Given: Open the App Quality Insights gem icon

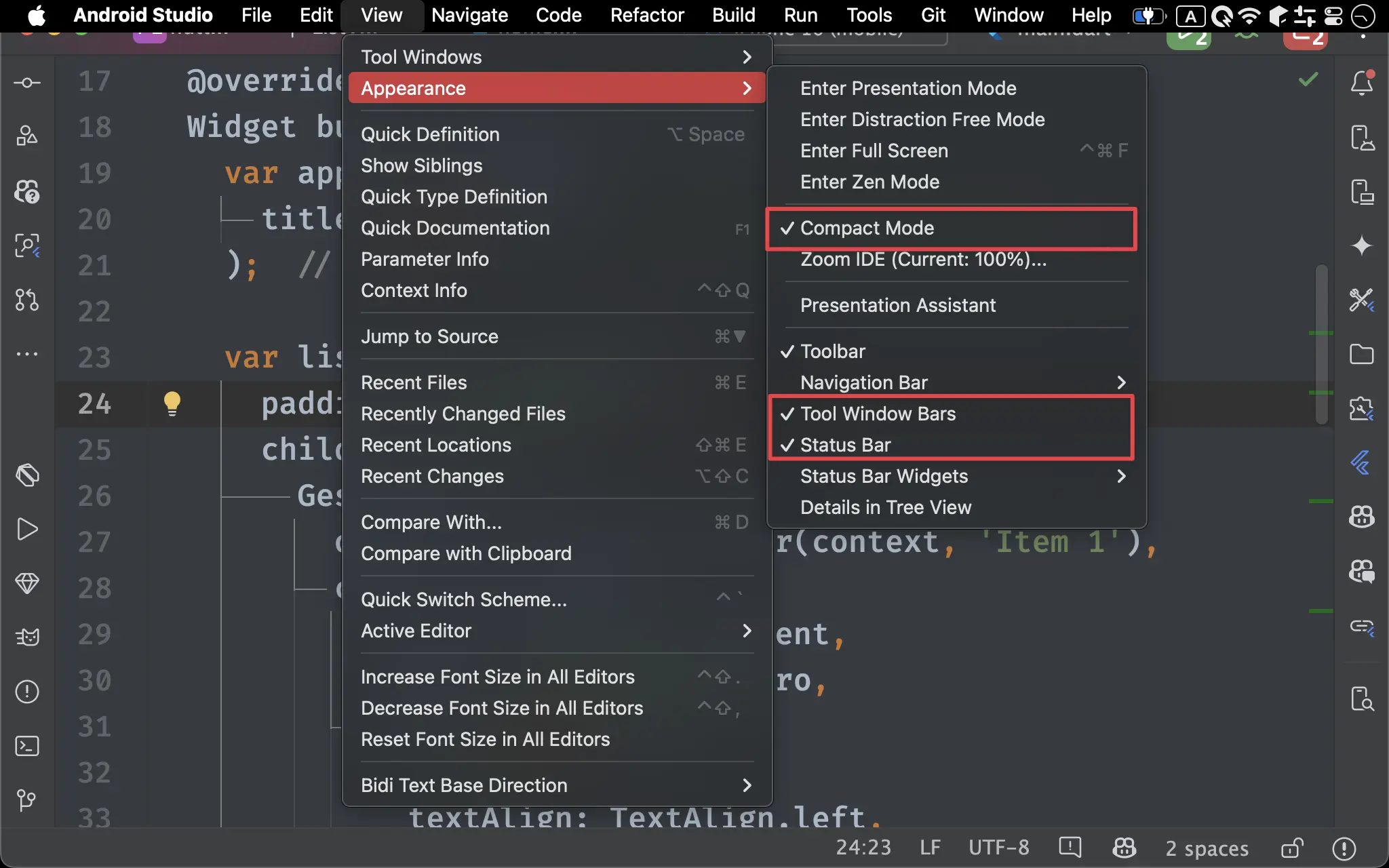Looking at the screenshot, I should tap(27, 583).
